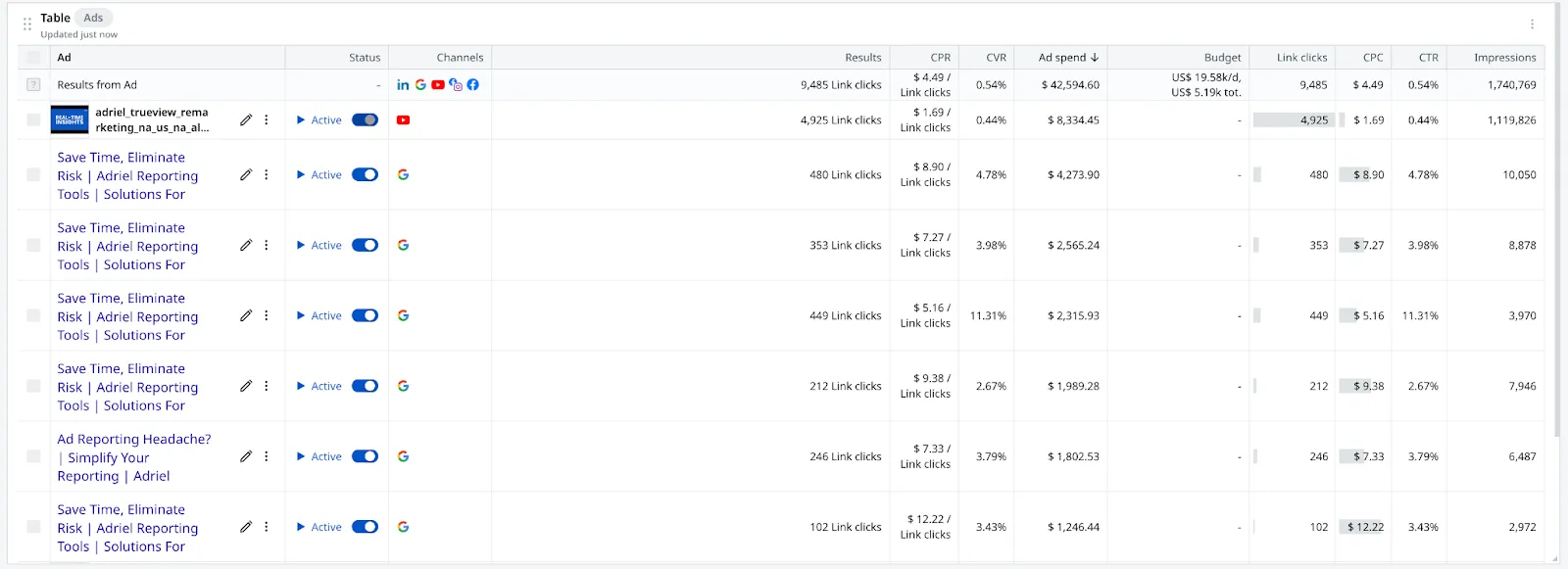Open the Save Time ad link with 449 clicks
The height and width of the screenshot is (569, 1568).
tap(127, 316)
